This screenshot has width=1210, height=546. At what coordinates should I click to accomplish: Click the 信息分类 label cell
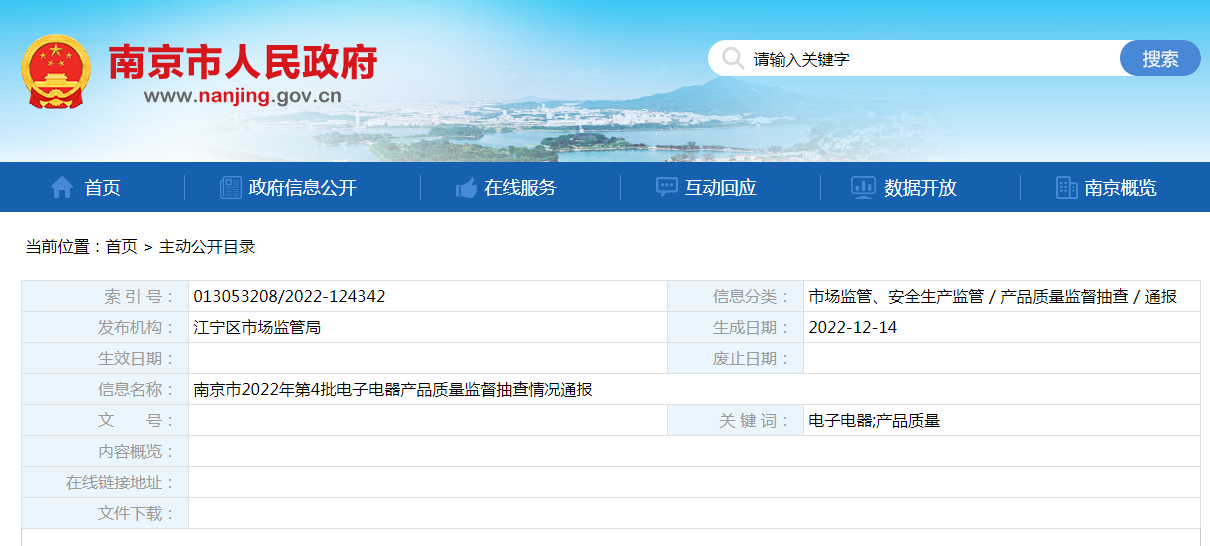point(736,296)
